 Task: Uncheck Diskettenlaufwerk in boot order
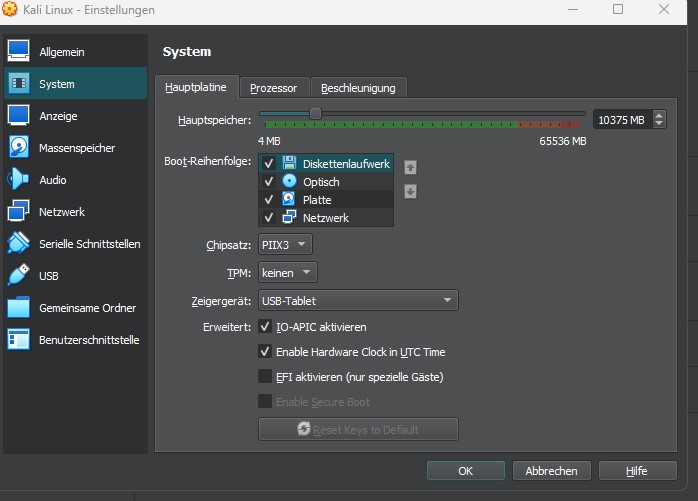269,163
